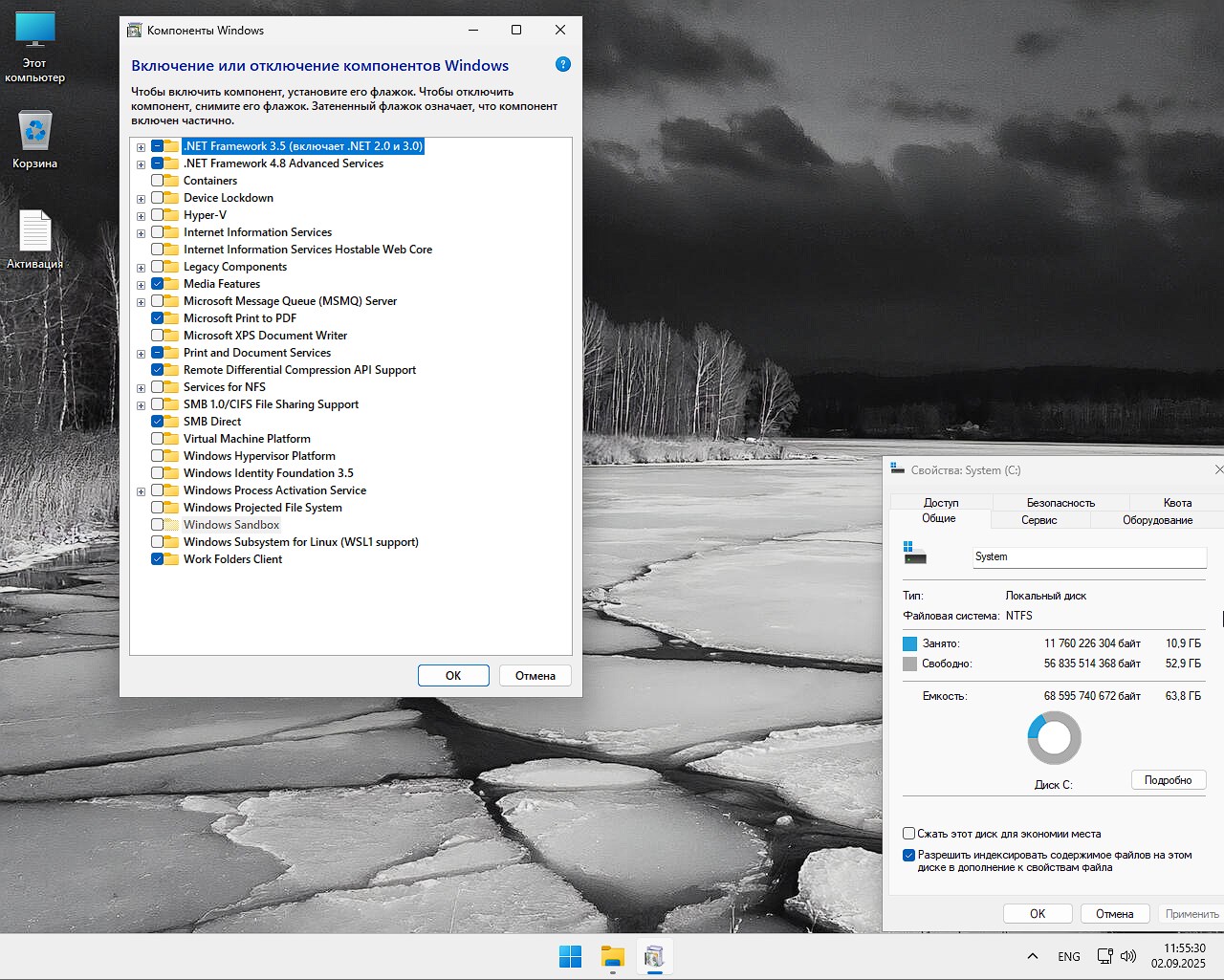Uncheck the Microsoft Print to PDF checkbox
The image size is (1224, 980).
coord(158,318)
